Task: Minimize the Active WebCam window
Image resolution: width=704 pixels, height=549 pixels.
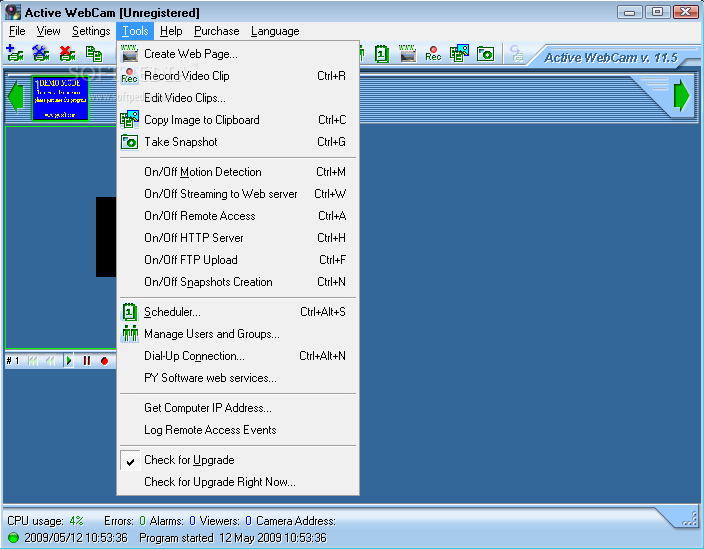Action: [x=629, y=12]
